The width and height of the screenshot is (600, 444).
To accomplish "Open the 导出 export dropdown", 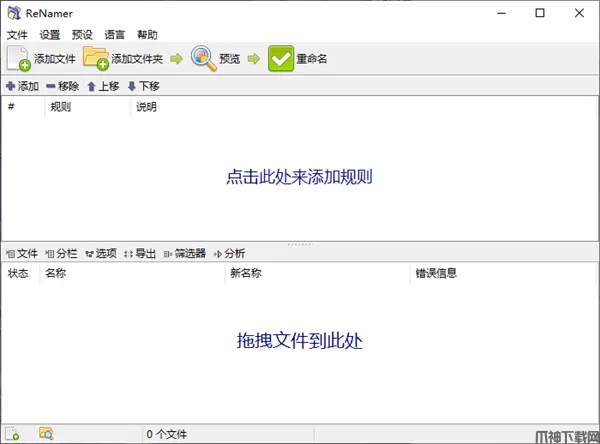I will (x=140, y=253).
